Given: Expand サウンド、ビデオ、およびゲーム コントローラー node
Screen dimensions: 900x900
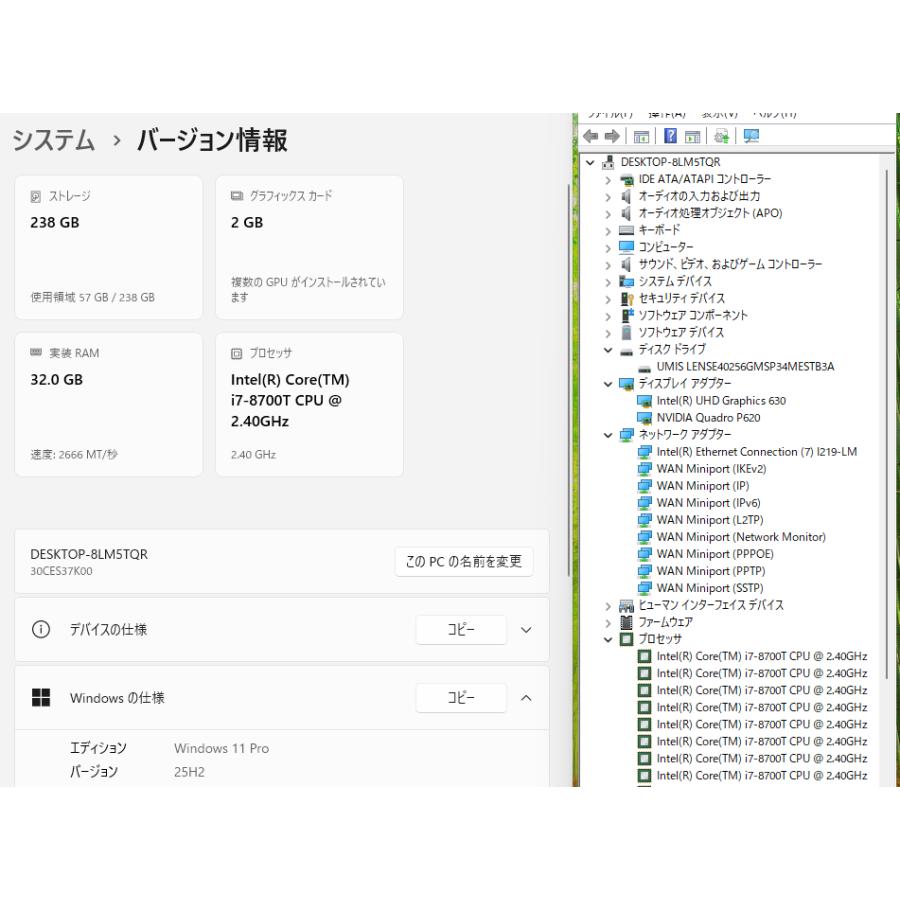Looking at the screenshot, I should [x=608, y=265].
